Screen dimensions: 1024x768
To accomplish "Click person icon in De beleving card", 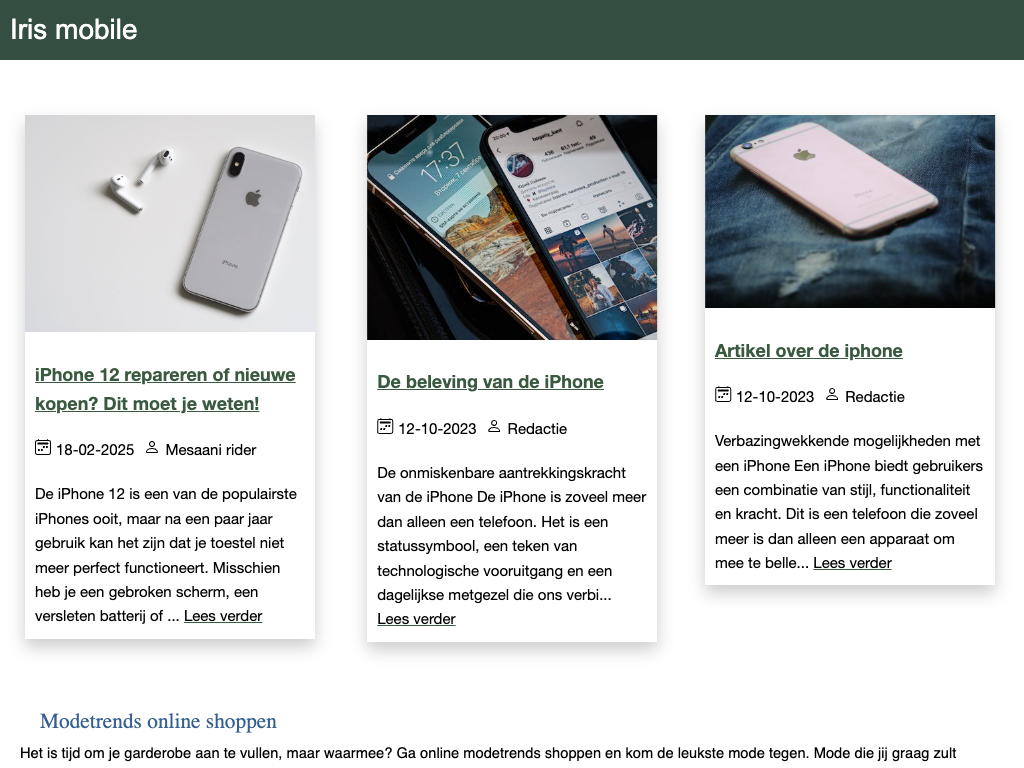I will (494, 427).
